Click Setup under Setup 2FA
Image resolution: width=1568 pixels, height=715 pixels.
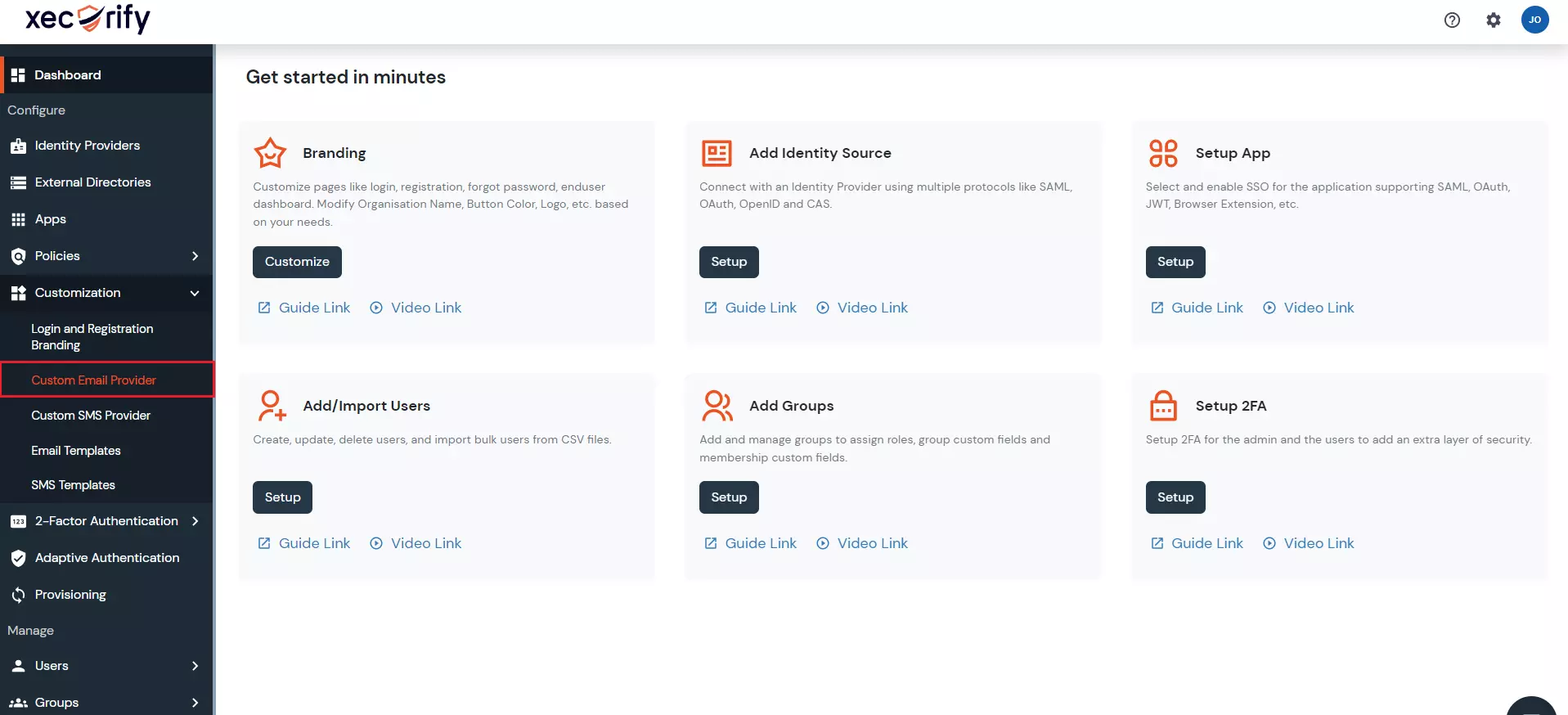coord(1175,497)
